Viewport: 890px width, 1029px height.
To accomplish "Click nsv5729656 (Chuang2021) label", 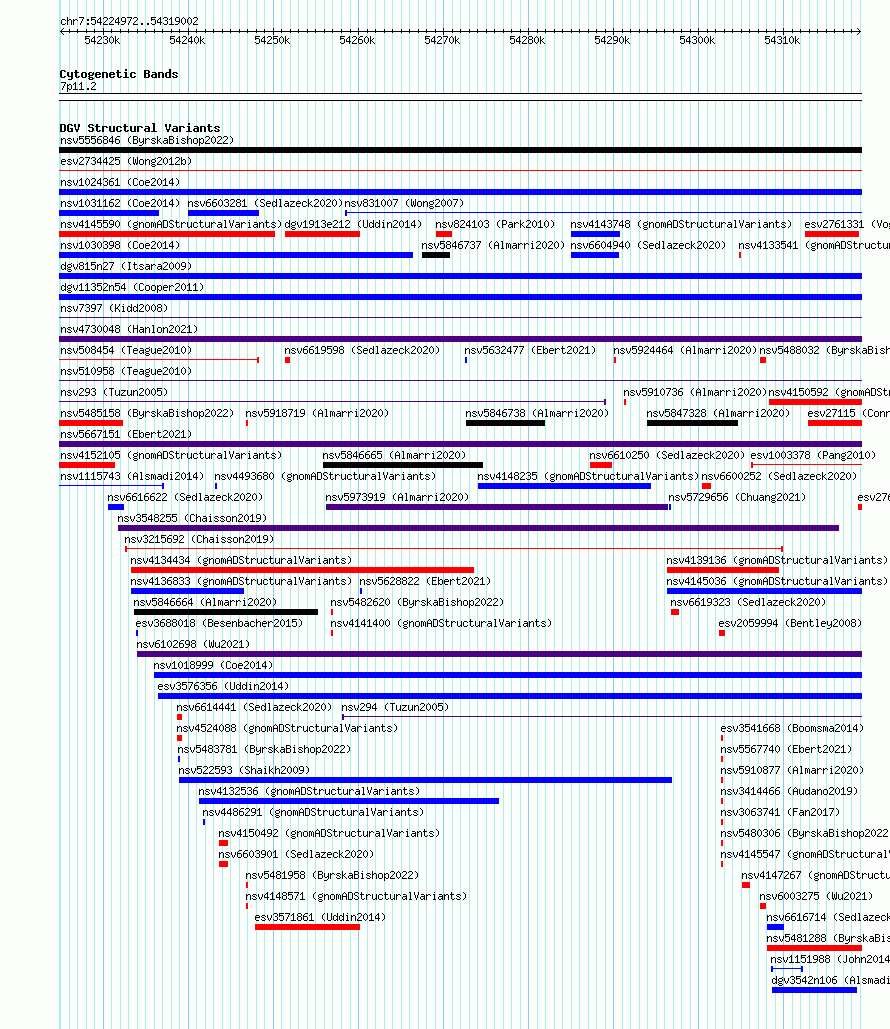I will [x=737, y=497].
